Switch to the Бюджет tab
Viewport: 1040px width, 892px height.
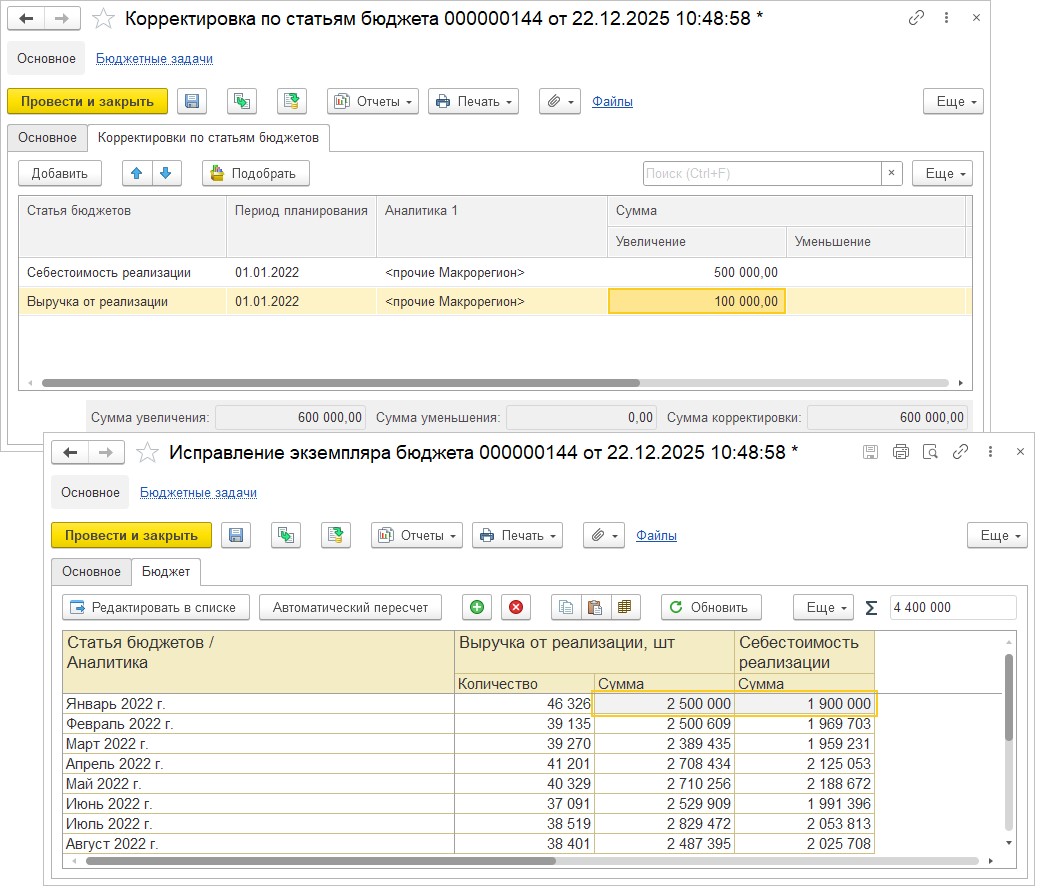[x=167, y=571]
